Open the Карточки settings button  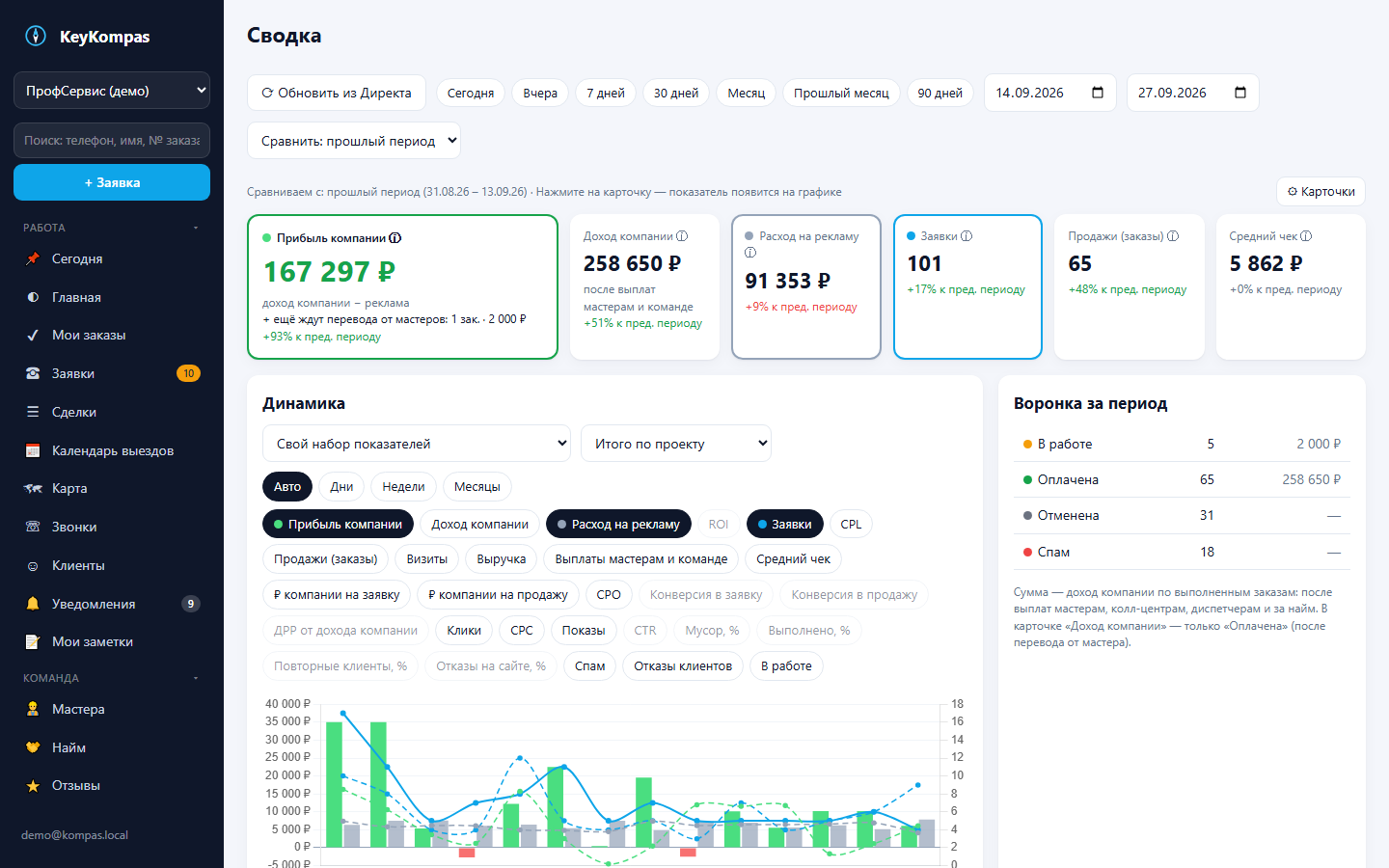point(1321,191)
